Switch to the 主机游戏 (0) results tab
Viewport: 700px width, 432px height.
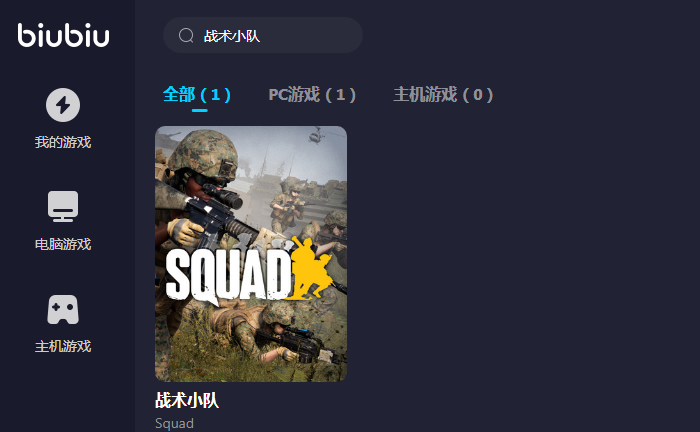[443, 95]
